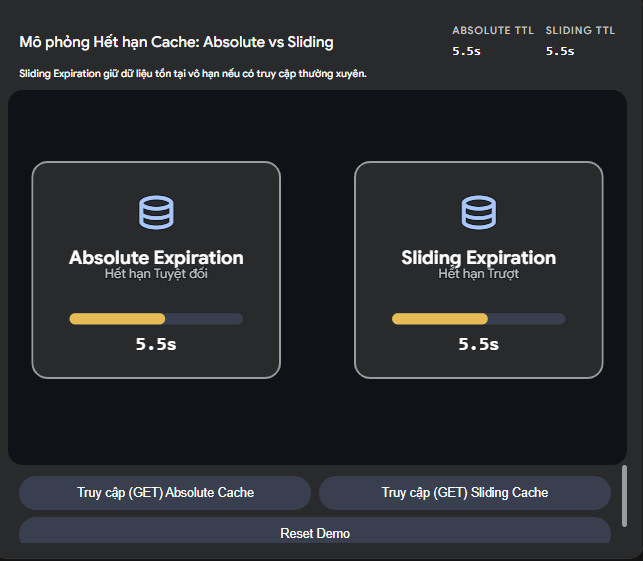Click the Hết hạn Tuyệt đối subtitle
Screen dimensions: 643x561
[x=156, y=274]
